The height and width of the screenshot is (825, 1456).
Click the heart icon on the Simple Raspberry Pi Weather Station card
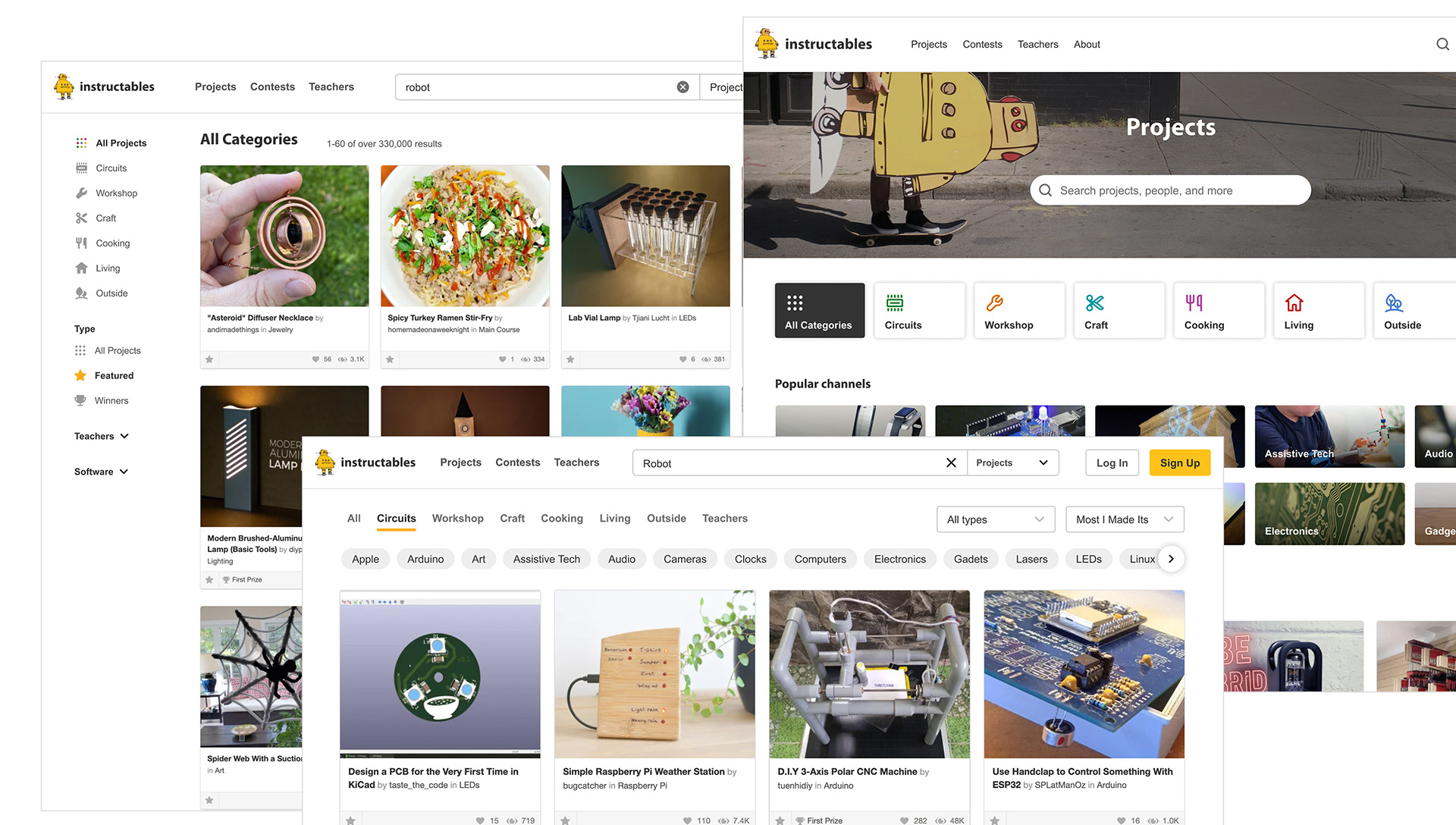(x=687, y=820)
